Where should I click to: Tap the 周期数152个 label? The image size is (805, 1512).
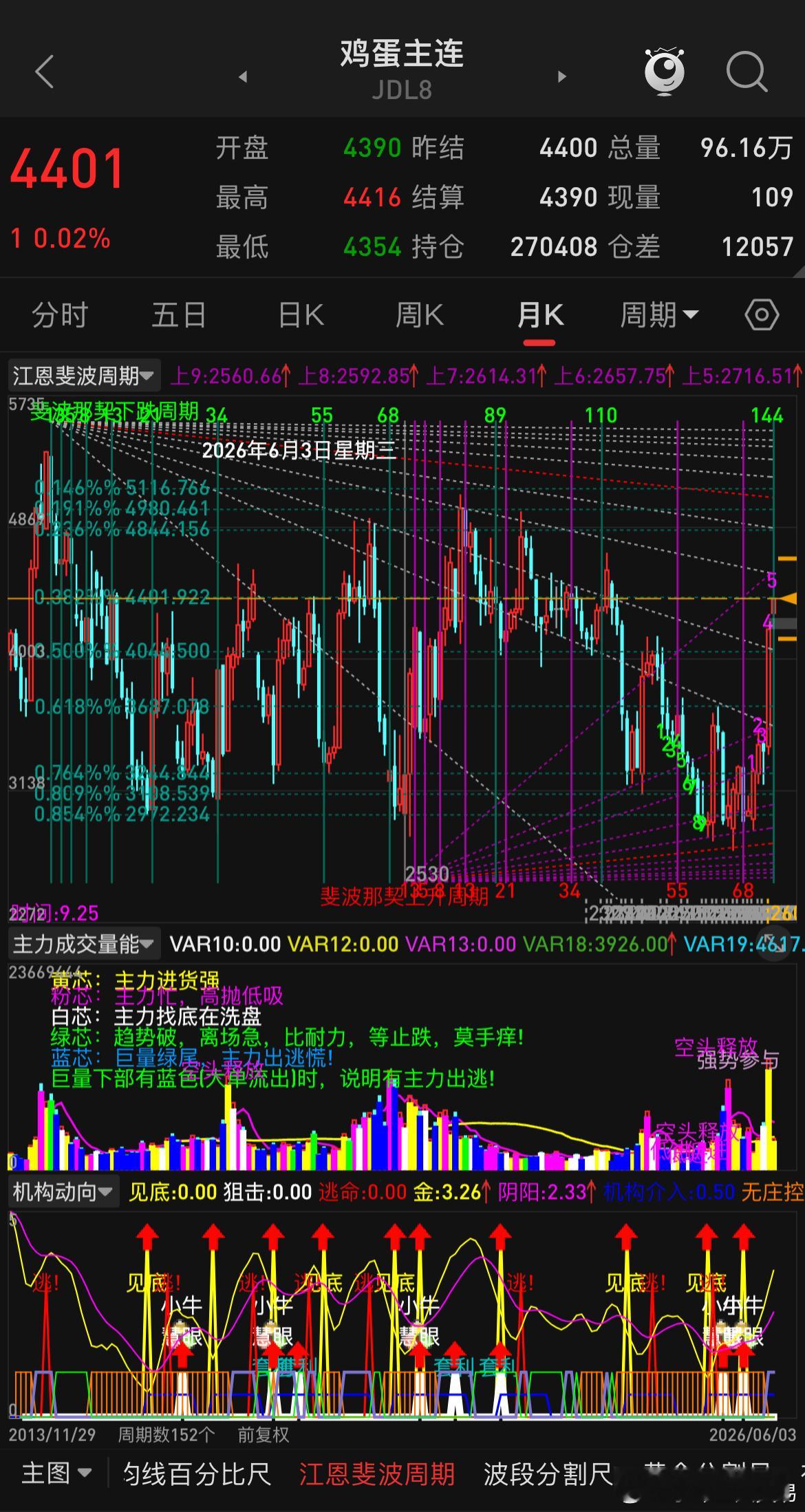(x=166, y=1435)
